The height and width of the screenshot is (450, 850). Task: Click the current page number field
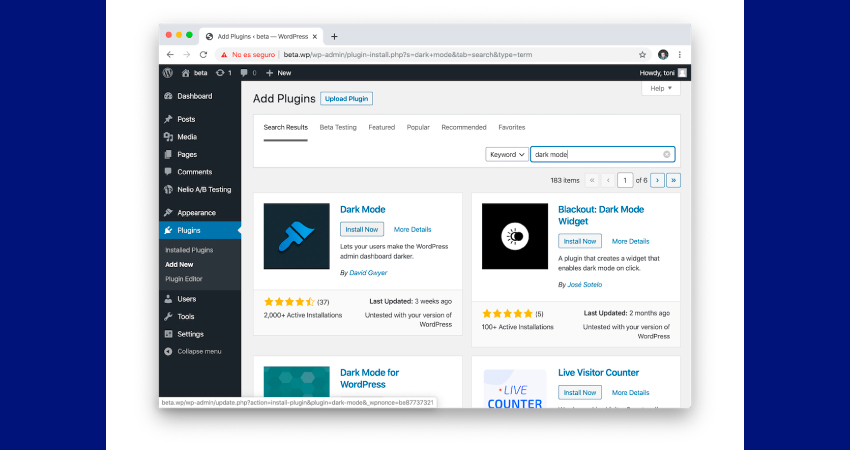[625, 180]
